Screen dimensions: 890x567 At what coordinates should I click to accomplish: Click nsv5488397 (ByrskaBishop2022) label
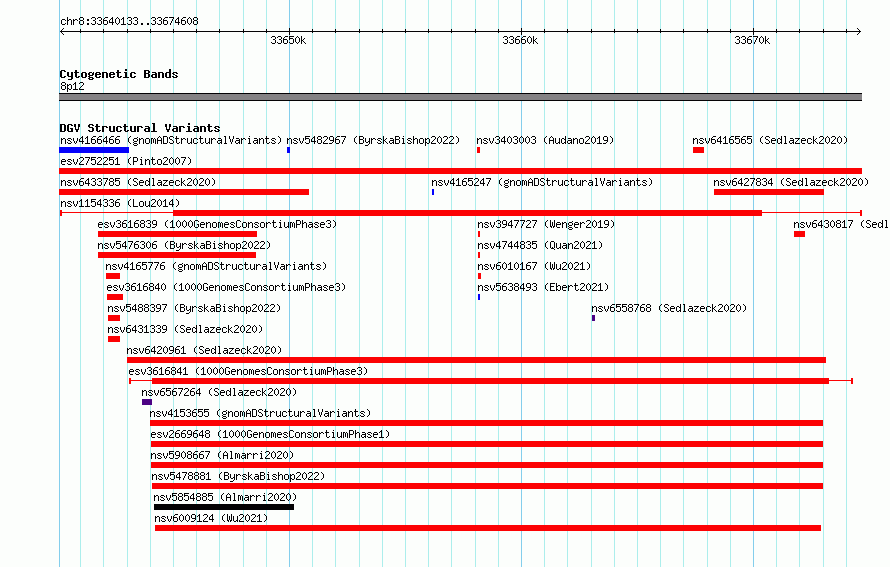point(194,308)
